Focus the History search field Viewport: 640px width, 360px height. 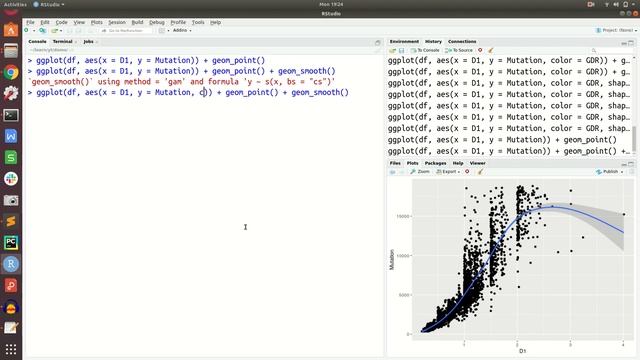pyautogui.click(x=612, y=51)
